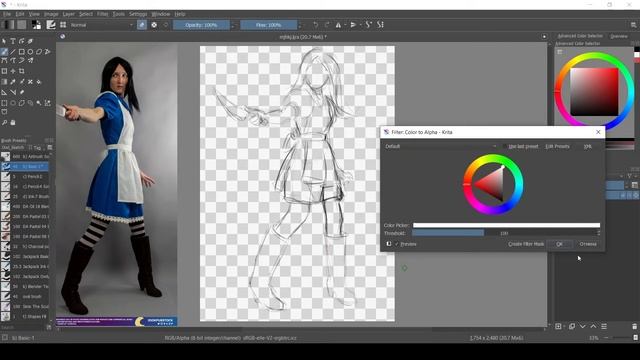This screenshot has width=640, height=360.
Task: Open the brush editor icon
Action: (51, 25)
